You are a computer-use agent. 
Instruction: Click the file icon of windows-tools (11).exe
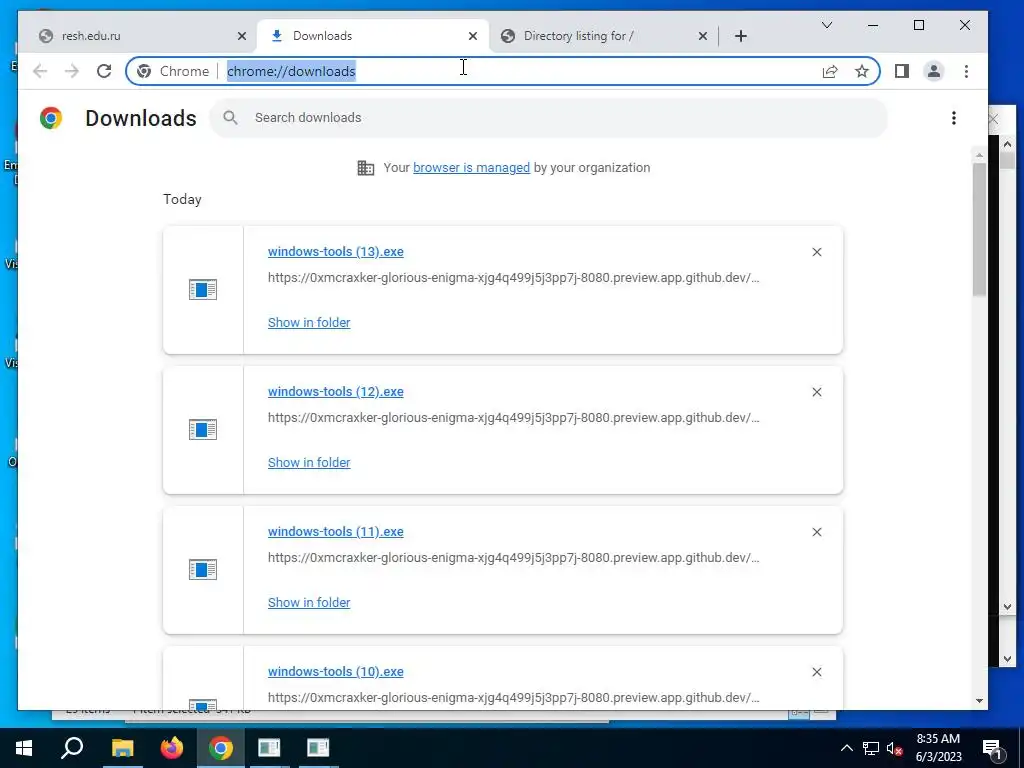202,569
